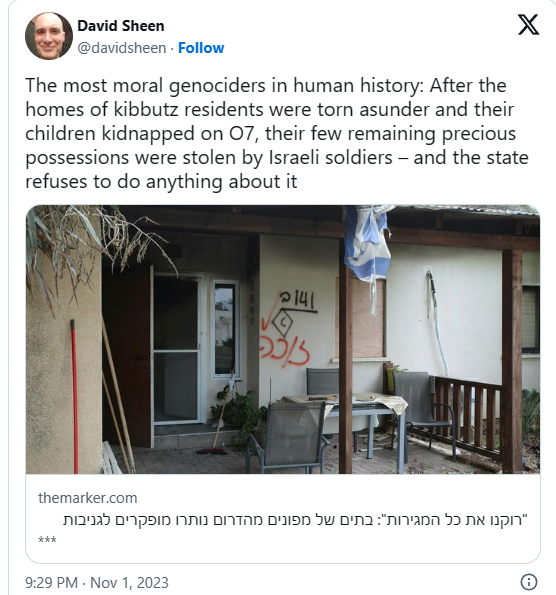Click the X logo icon
Screen dimensions: 556x595
[x=528, y=25]
